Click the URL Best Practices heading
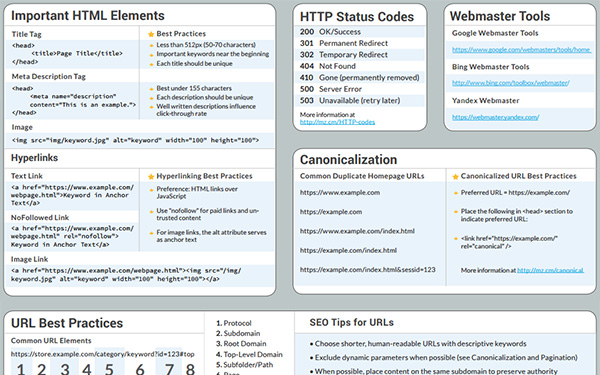 pos(67,323)
